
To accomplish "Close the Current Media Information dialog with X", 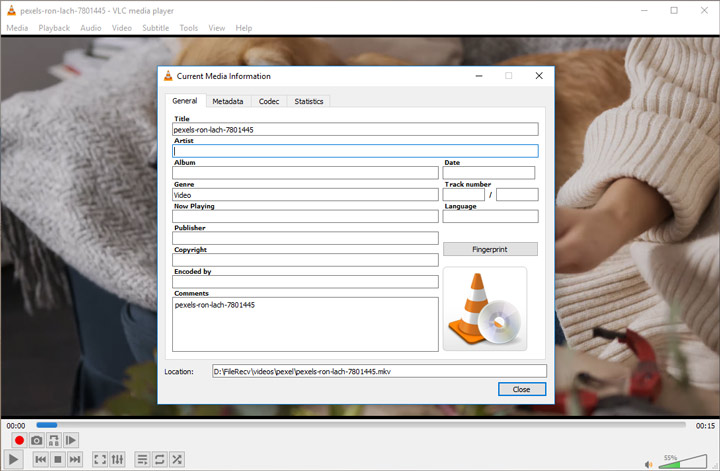I will pos(539,76).
